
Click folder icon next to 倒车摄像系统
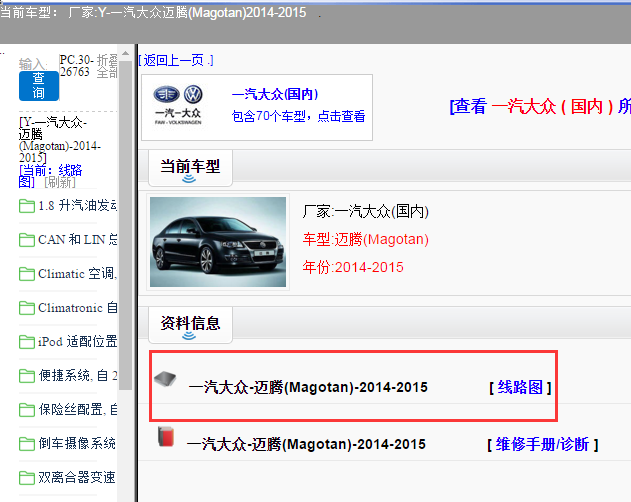(x=27, y=444)
